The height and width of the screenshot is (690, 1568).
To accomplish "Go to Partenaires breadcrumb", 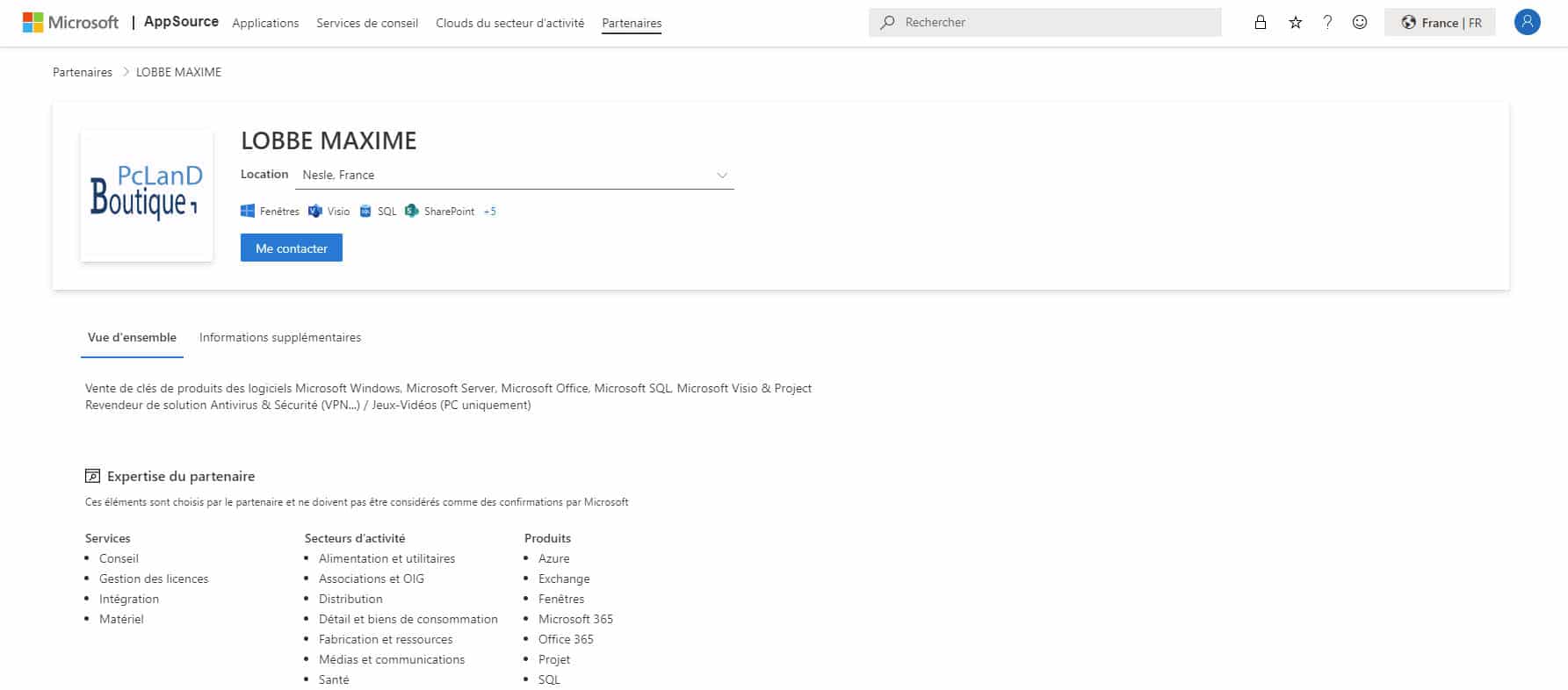I will pos(83,72).
